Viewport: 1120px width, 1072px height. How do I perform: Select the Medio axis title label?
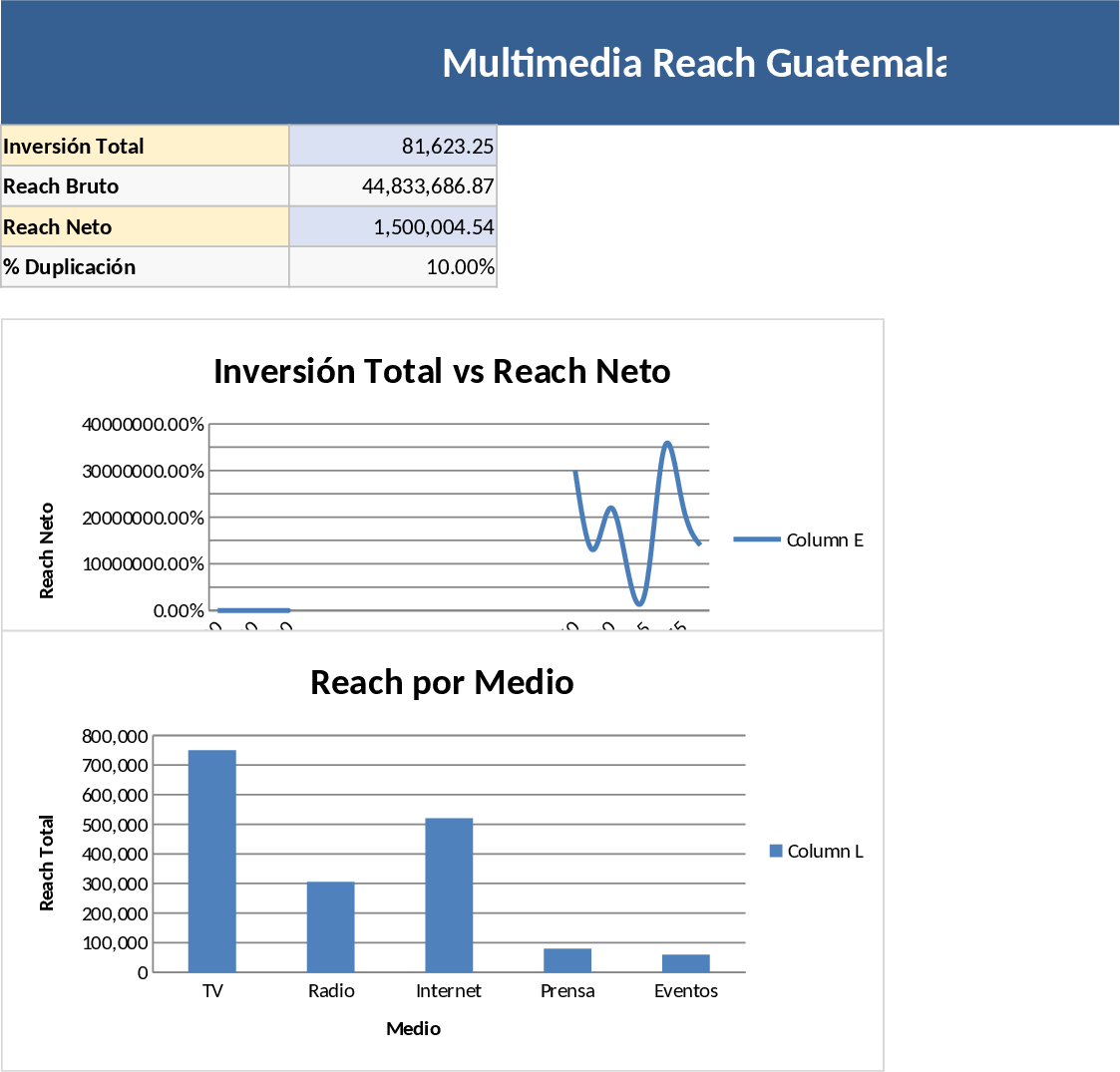[414, 1029]
